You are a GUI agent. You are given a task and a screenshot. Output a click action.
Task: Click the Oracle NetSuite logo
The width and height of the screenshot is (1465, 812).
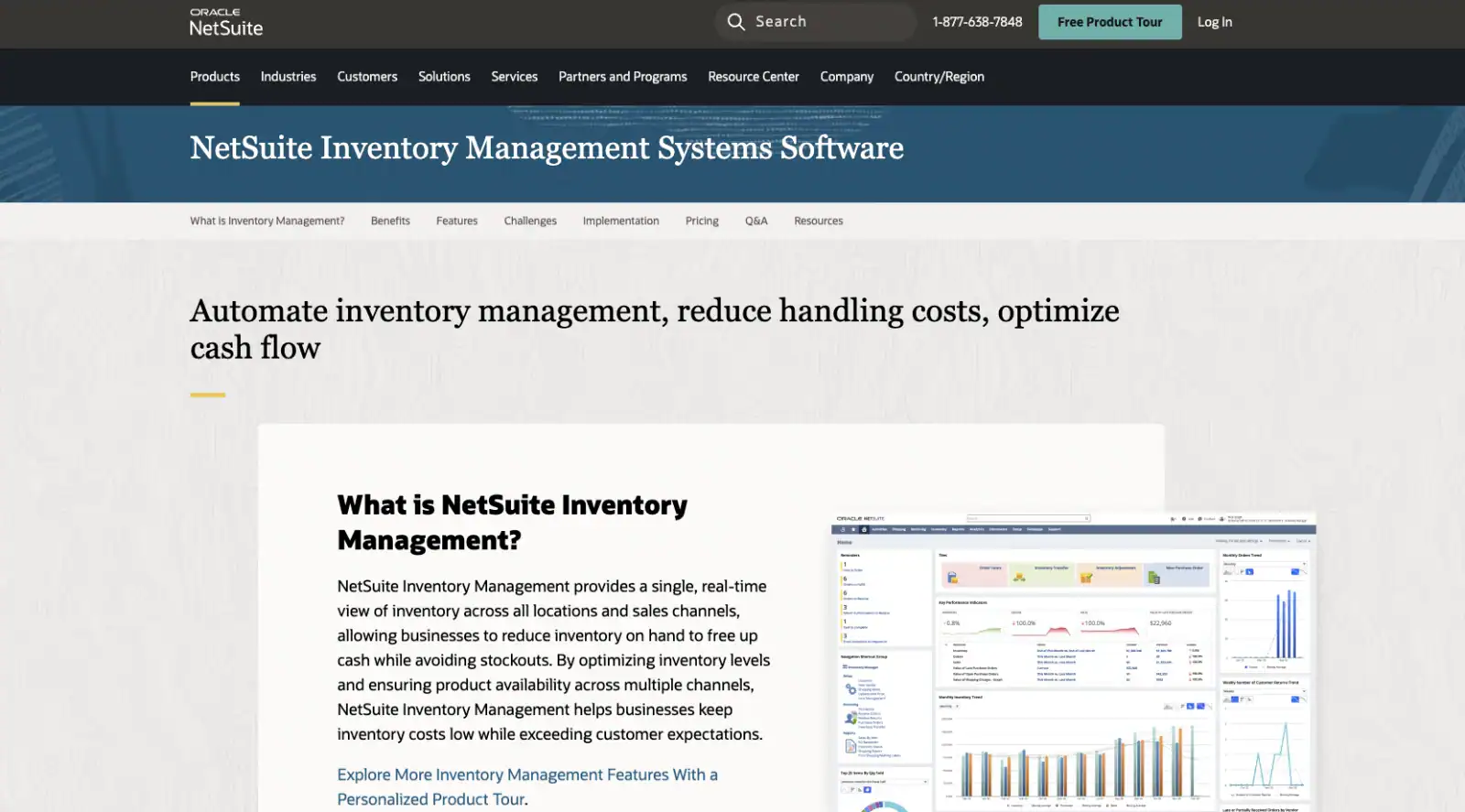(x=225, y=23)
